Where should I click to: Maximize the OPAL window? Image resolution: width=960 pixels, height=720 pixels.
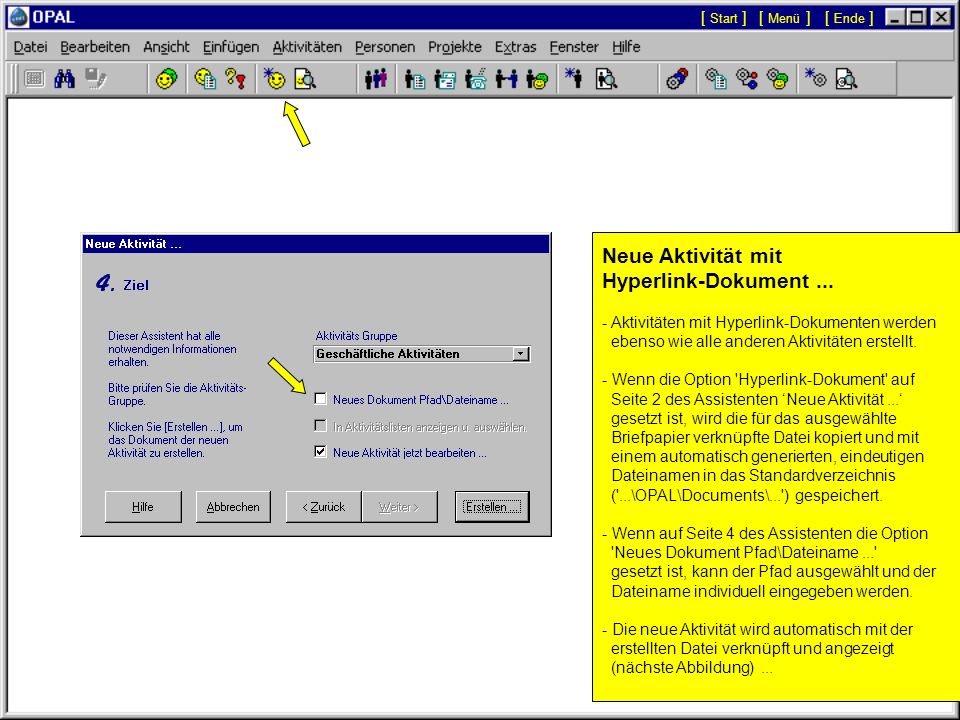point(917,18)
